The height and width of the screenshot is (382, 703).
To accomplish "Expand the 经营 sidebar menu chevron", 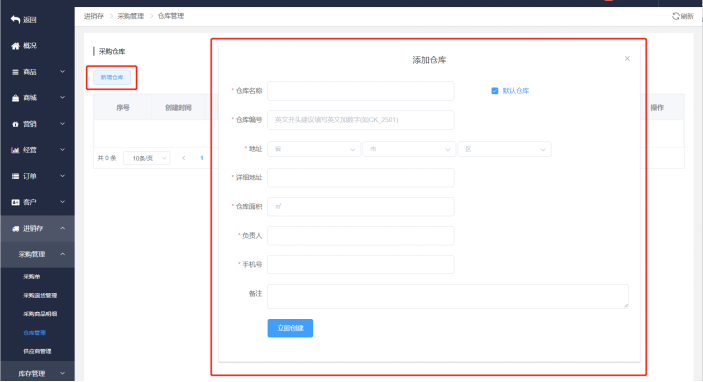I will (x=62, y=150).
